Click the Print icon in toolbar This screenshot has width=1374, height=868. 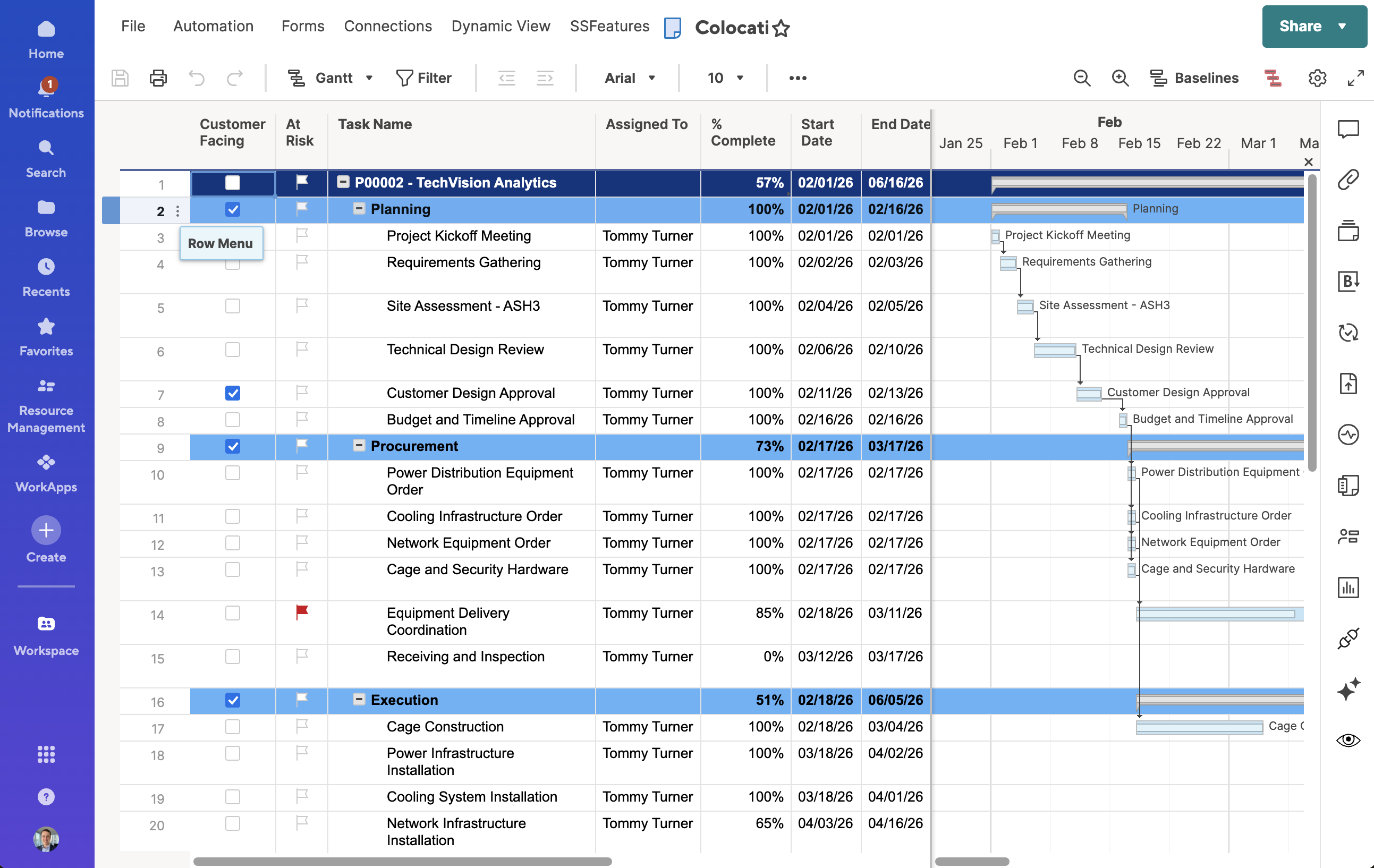click(158, 78)
